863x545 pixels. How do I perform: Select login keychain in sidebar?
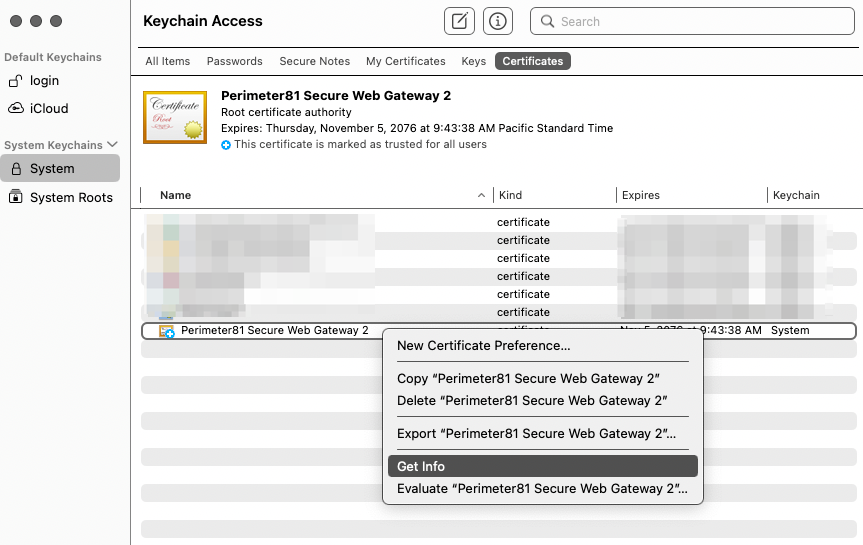pyautogui.click(x=60, y=81)
